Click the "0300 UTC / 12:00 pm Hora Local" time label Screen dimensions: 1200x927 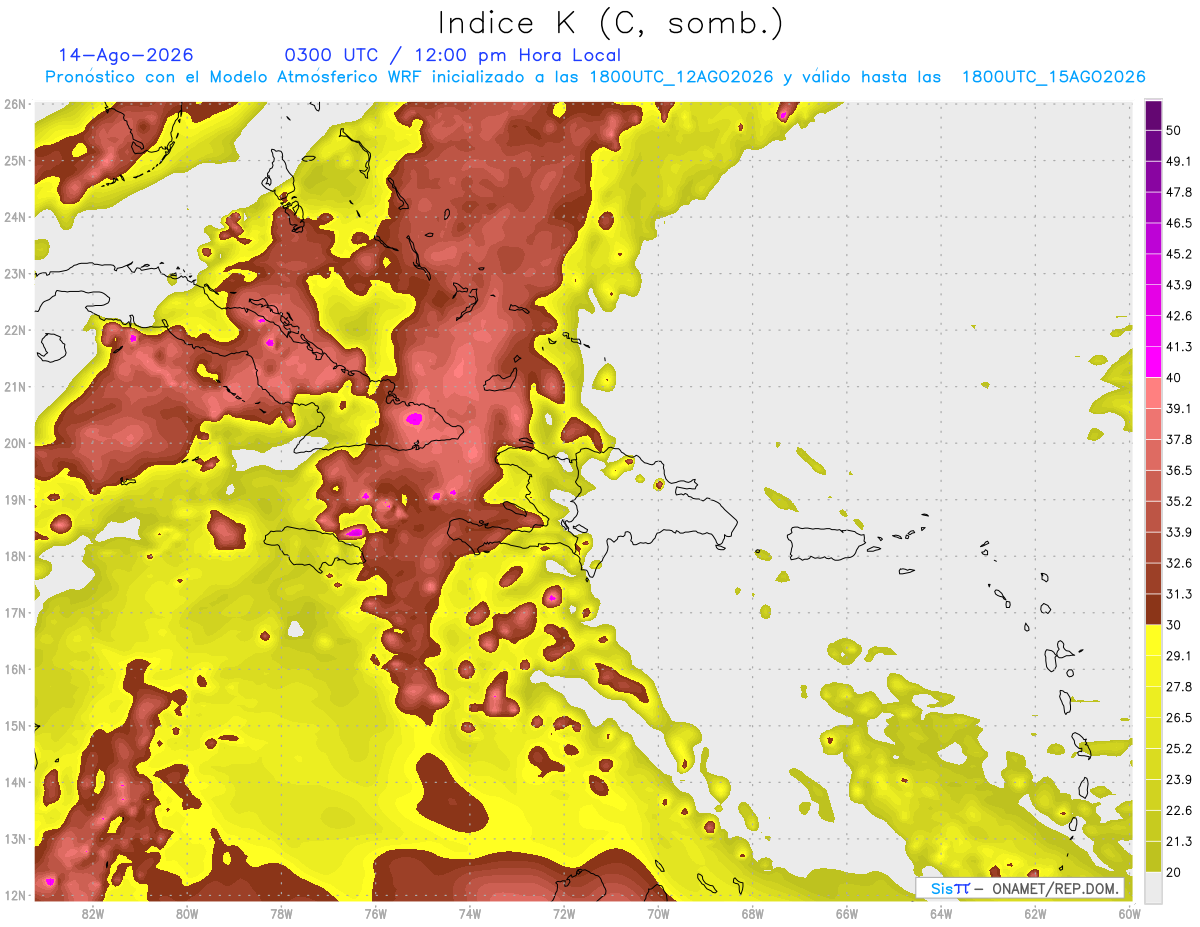pos(453,55)
